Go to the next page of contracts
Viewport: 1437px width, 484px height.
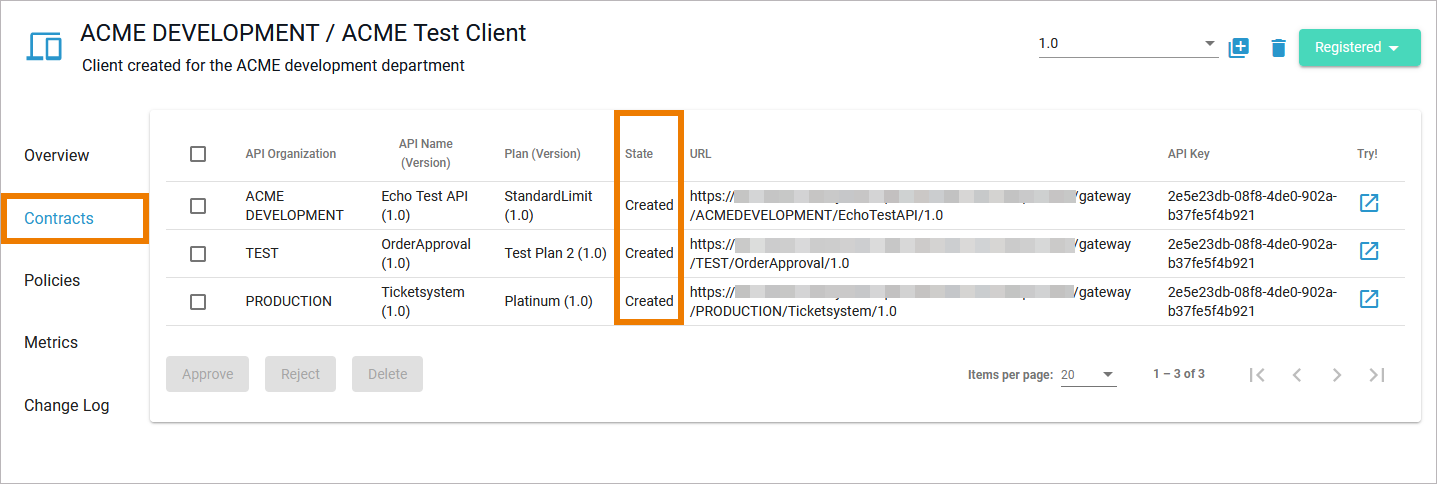tap(1337, 375)
